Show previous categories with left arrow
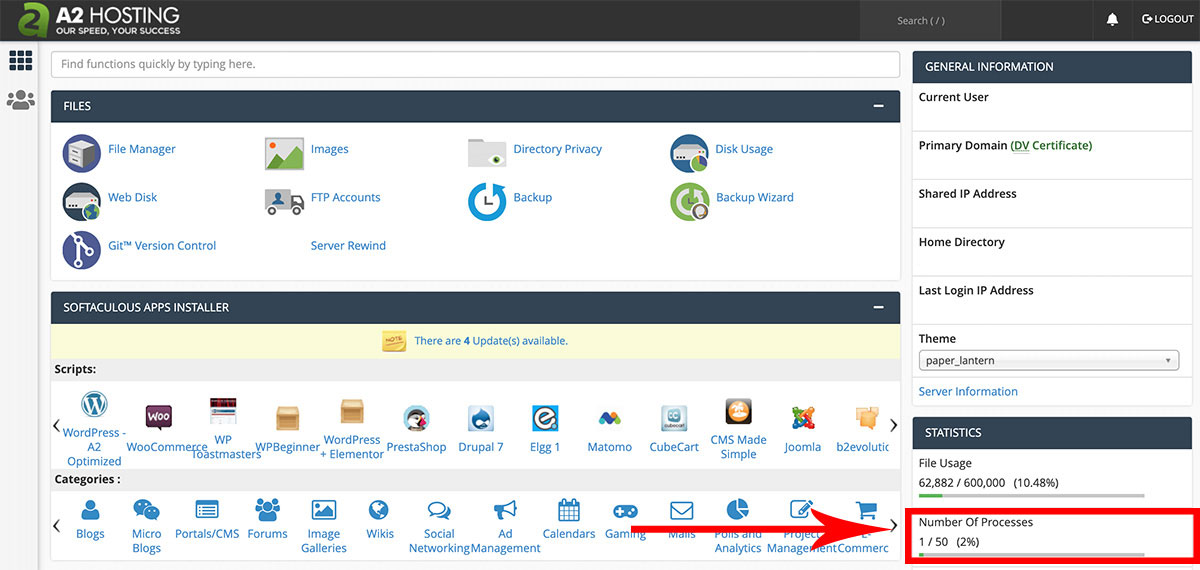Screen dimensions: 1200x570 click(57, 525)
